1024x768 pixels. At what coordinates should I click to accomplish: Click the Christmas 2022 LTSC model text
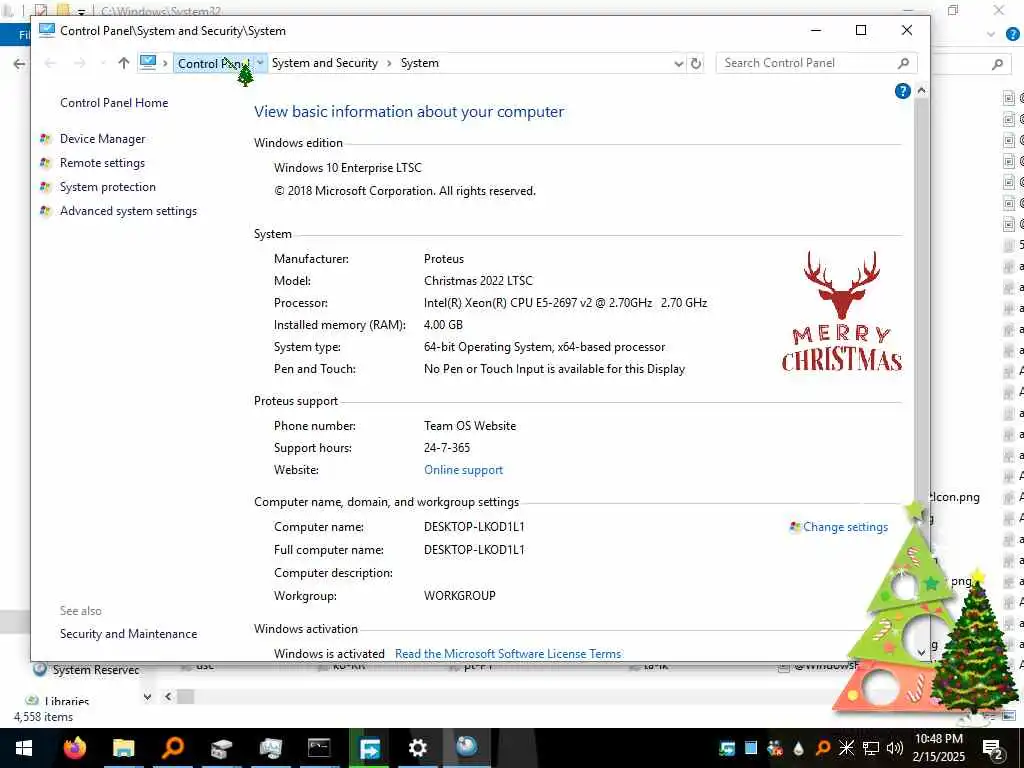pyautogui.click(x=478, y=281)
